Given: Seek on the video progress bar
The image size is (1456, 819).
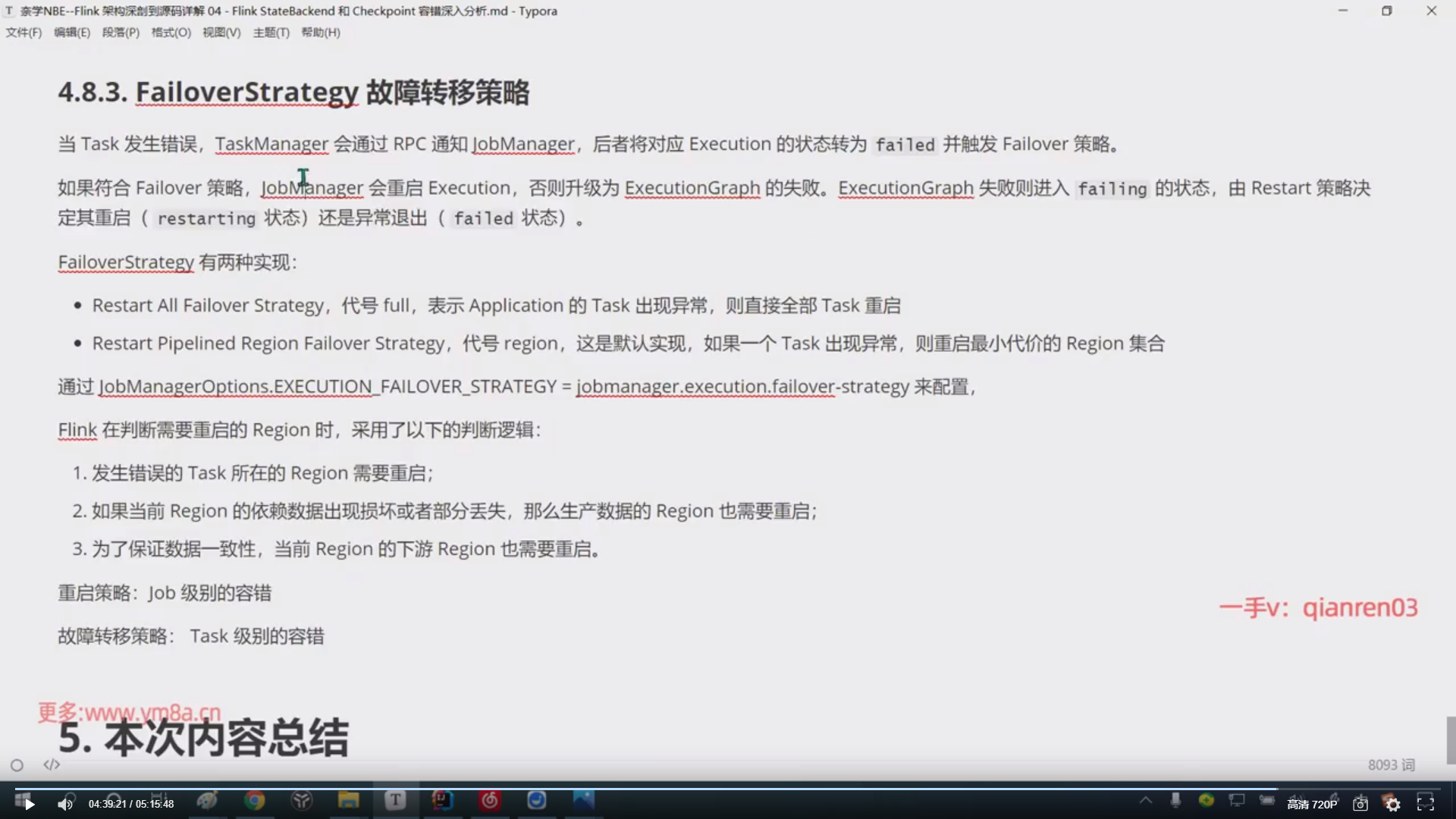Looking at the screenshot, I should click(x=728, y=789).
